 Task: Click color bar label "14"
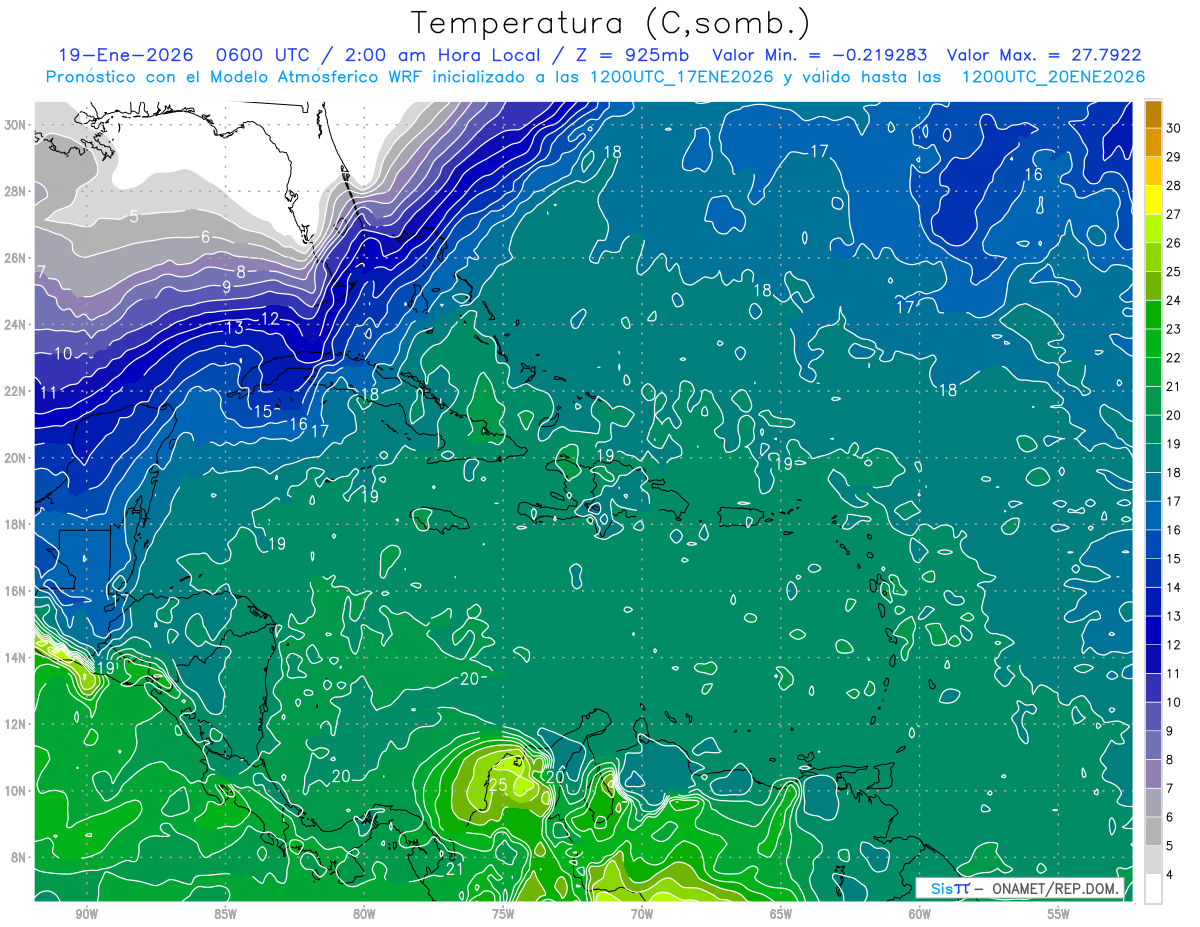(1175, 587)
